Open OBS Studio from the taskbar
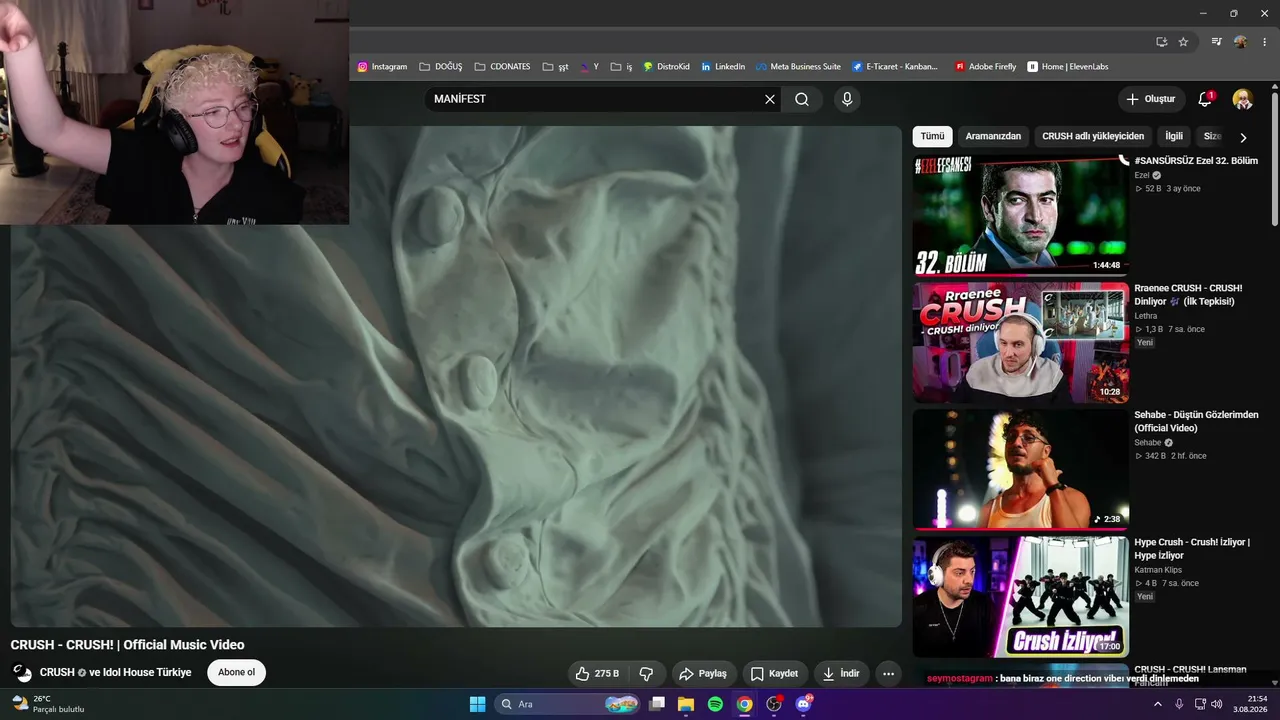This screenshot has height=720, width=1280. (x=773, y=704)
